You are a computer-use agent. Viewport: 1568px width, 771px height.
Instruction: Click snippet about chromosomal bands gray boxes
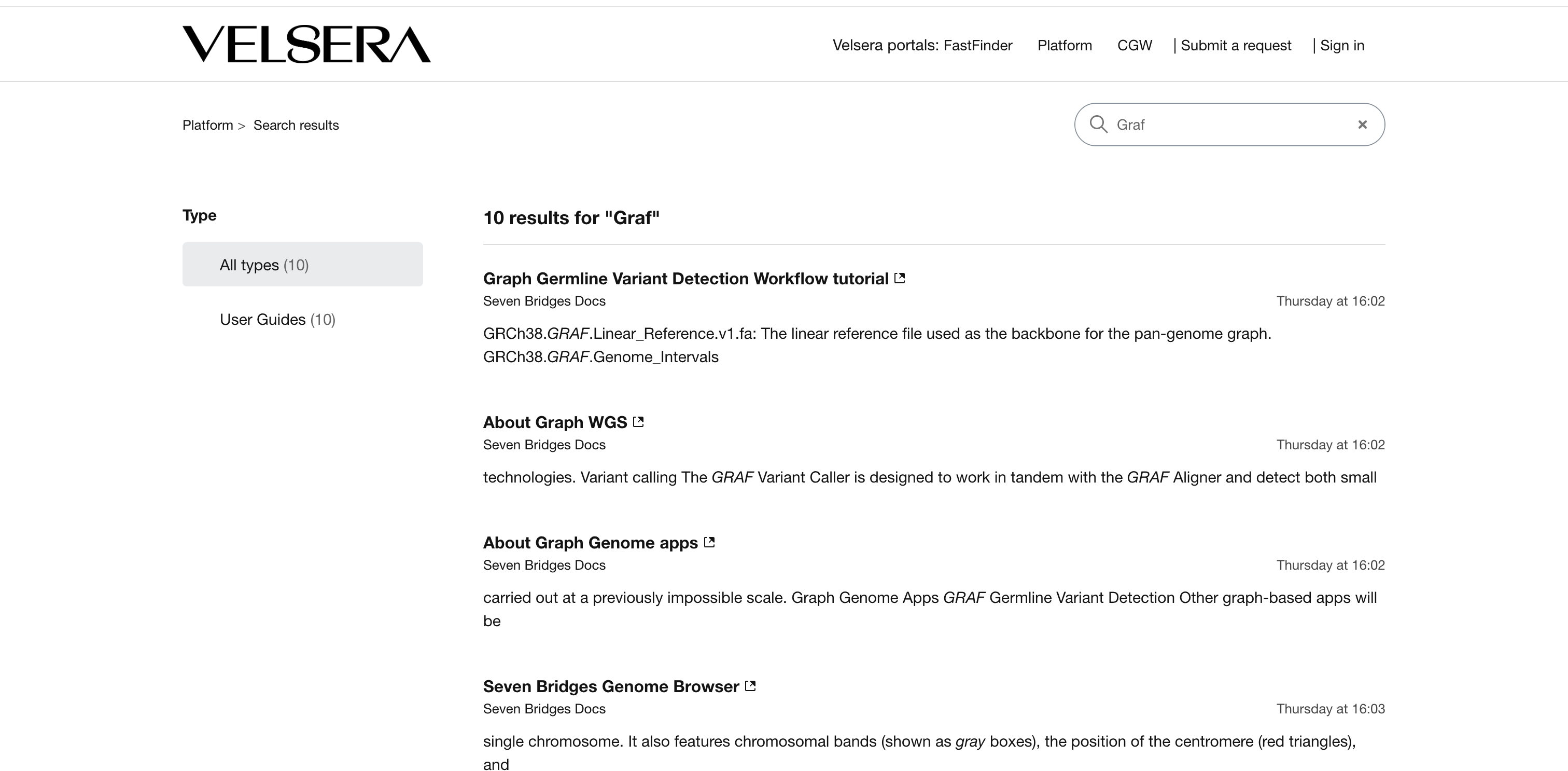(919, 753)
